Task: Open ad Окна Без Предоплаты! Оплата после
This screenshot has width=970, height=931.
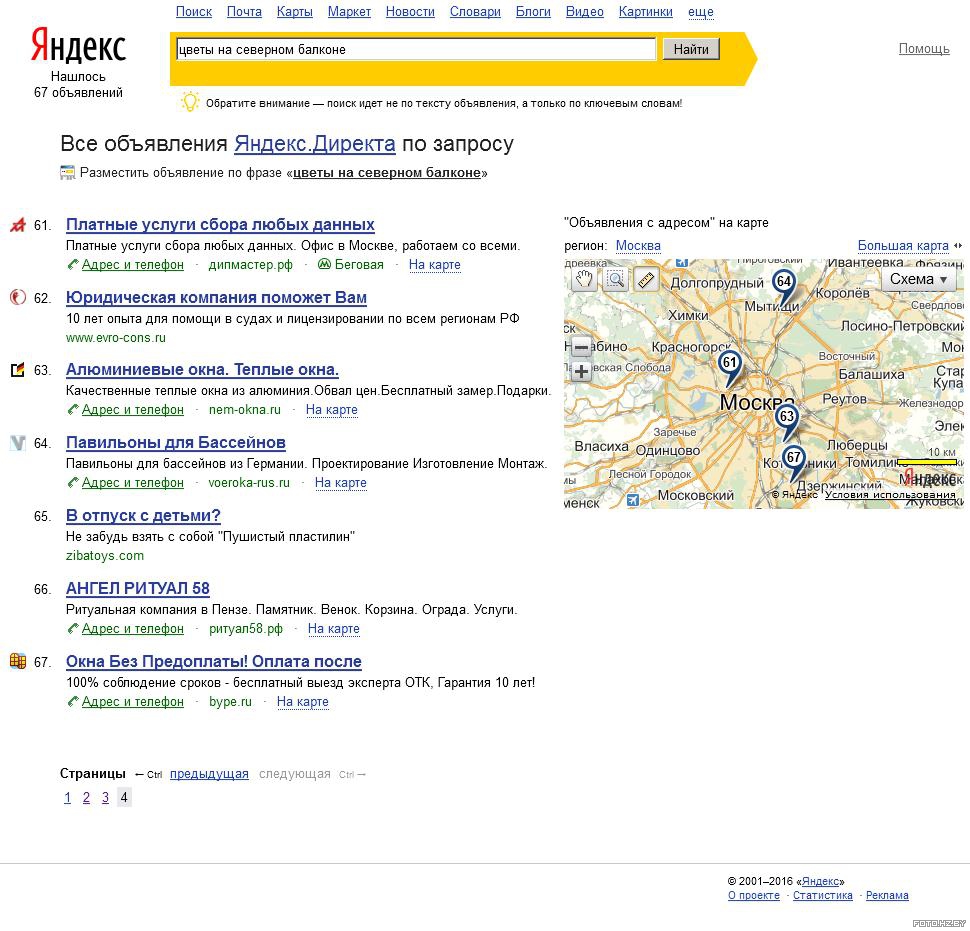Action: pyautogui.click(x=214, y=661)
